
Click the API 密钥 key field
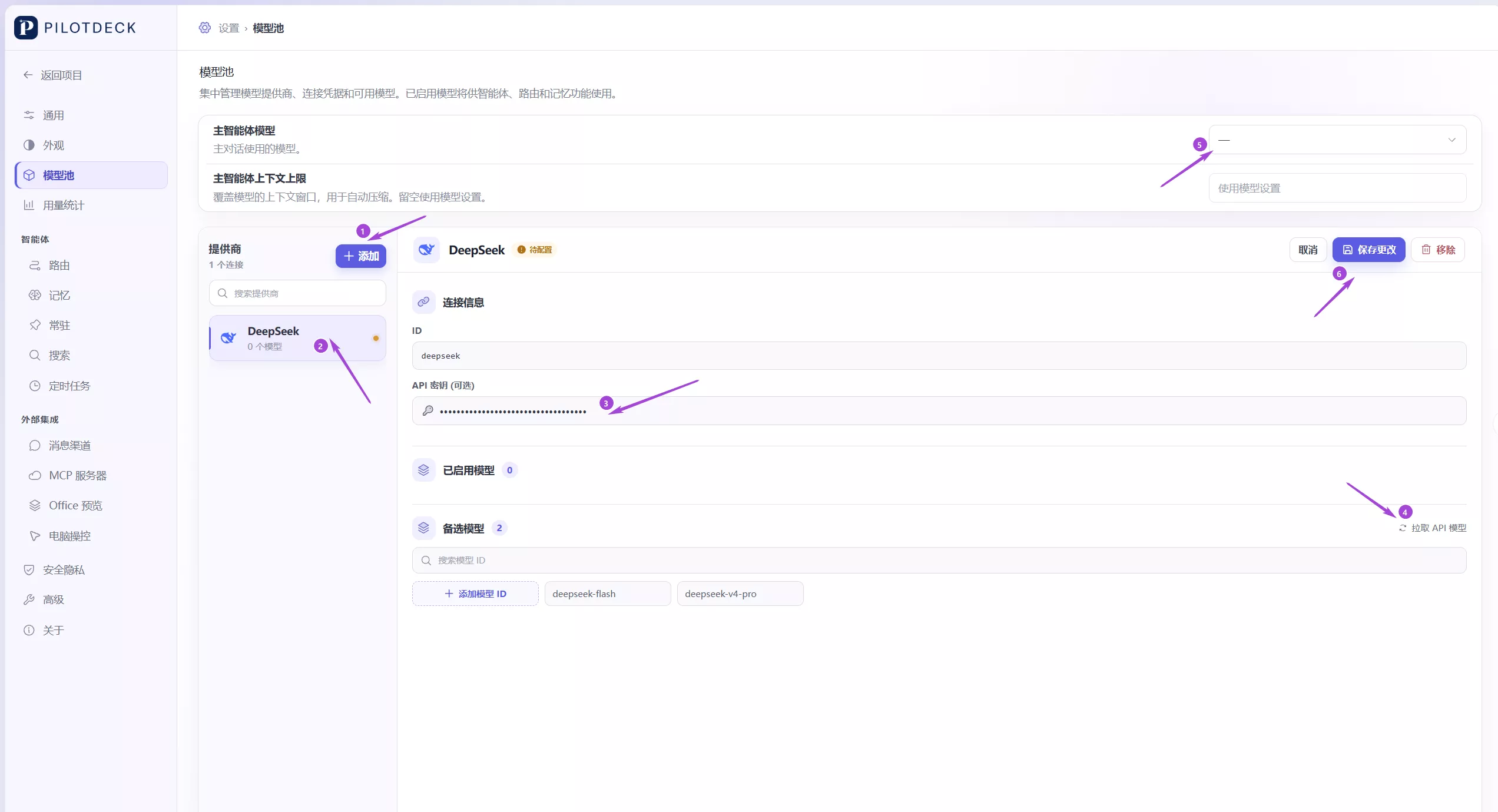(939, 410)
